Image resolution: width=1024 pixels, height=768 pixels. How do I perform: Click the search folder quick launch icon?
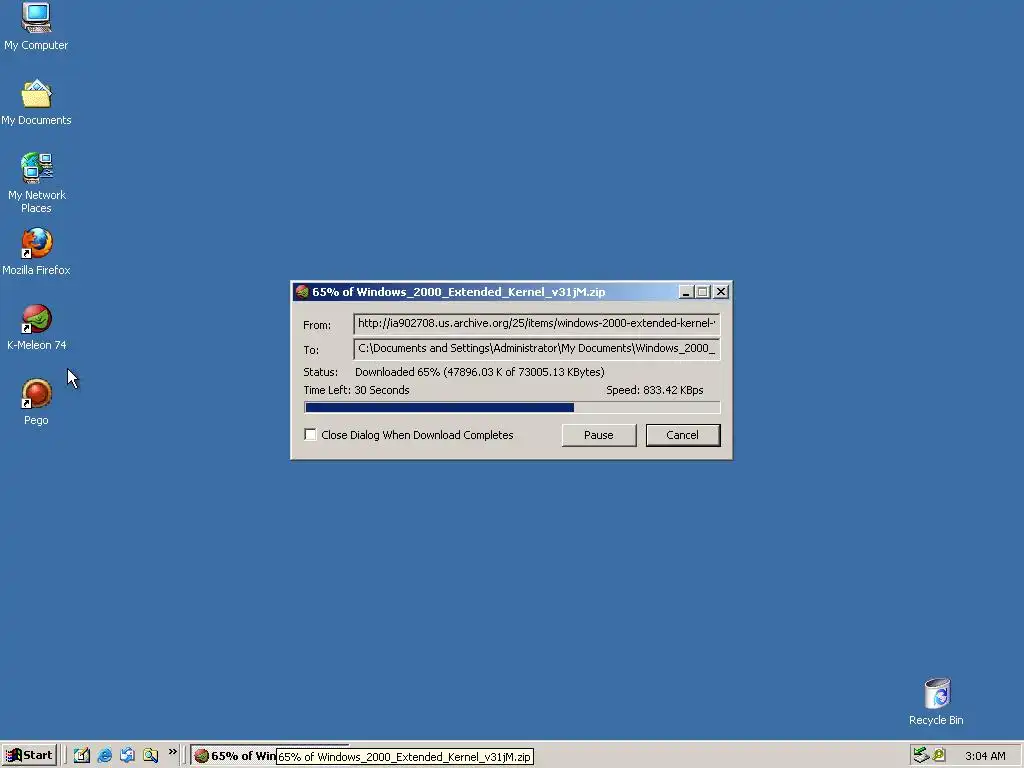[150, 756]
